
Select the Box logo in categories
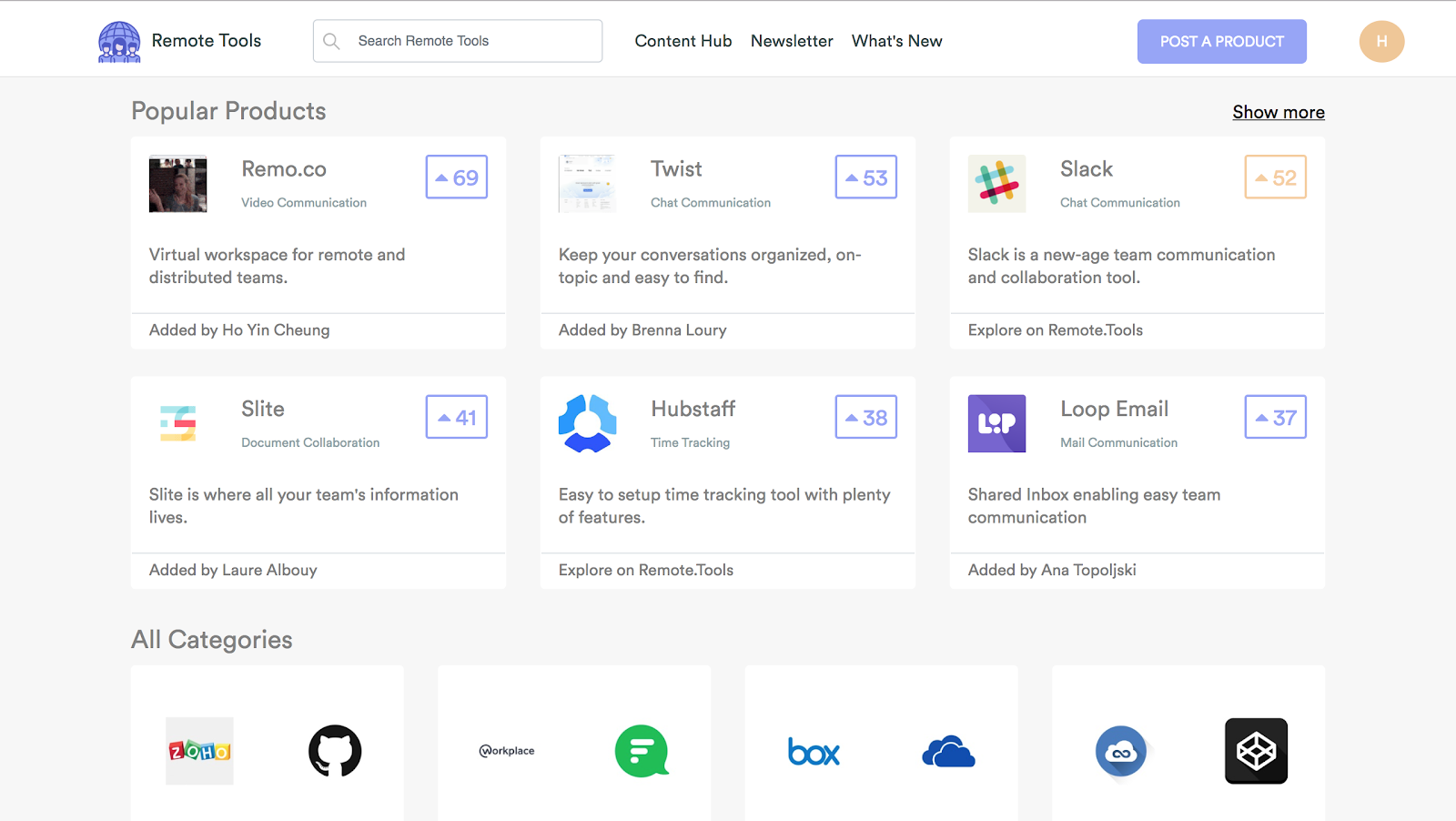click(814, 752)
